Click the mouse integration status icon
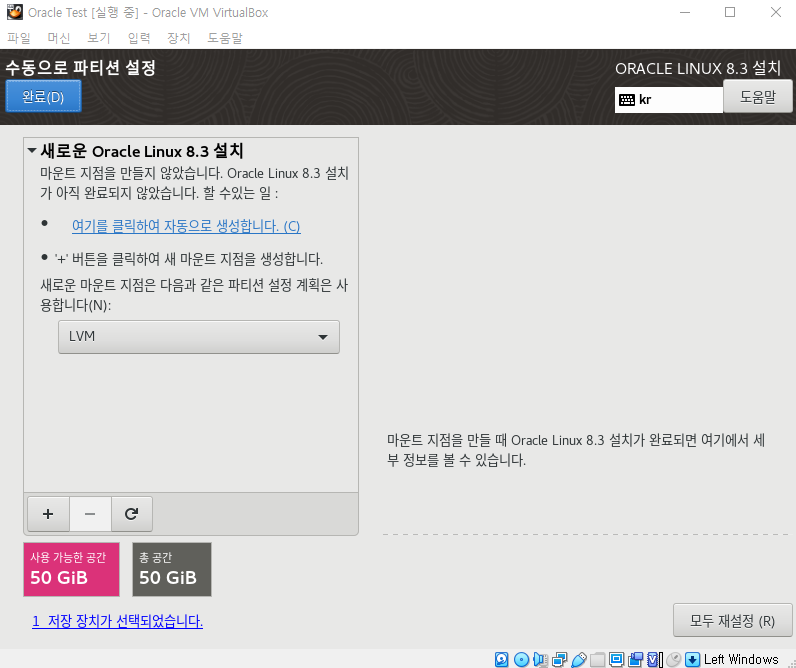The width and height of the screenshot is (796, 668). point(673,659)
